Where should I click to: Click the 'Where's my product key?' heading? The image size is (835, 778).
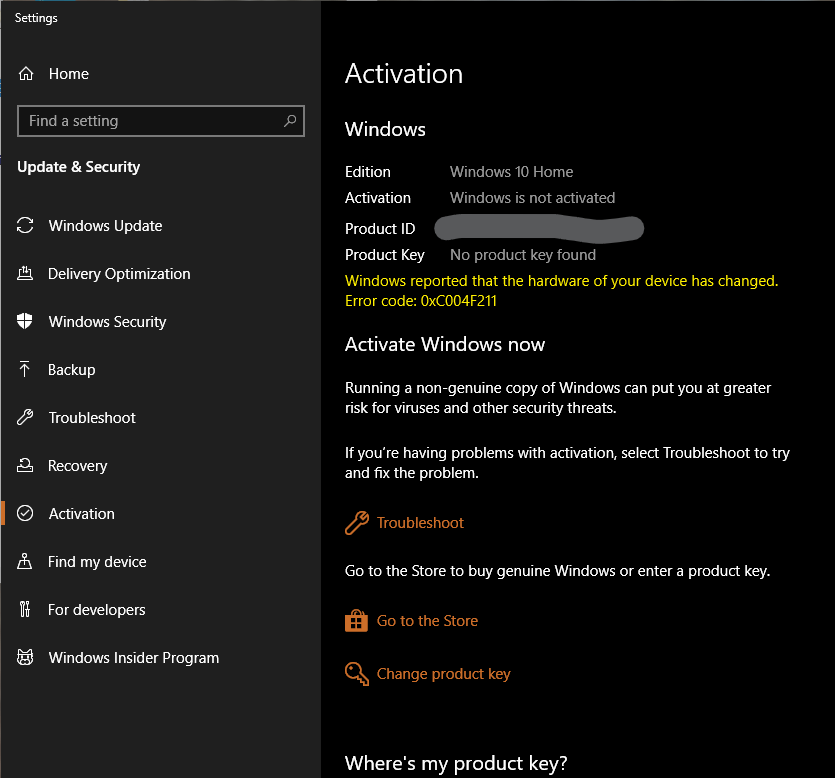click(456, 763)
